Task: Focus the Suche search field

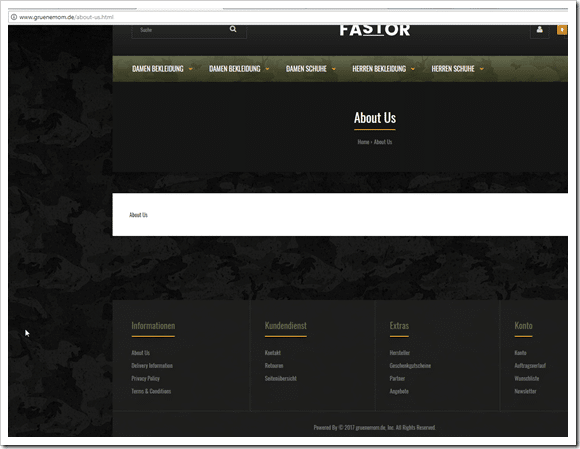Action: coord(189,30)
